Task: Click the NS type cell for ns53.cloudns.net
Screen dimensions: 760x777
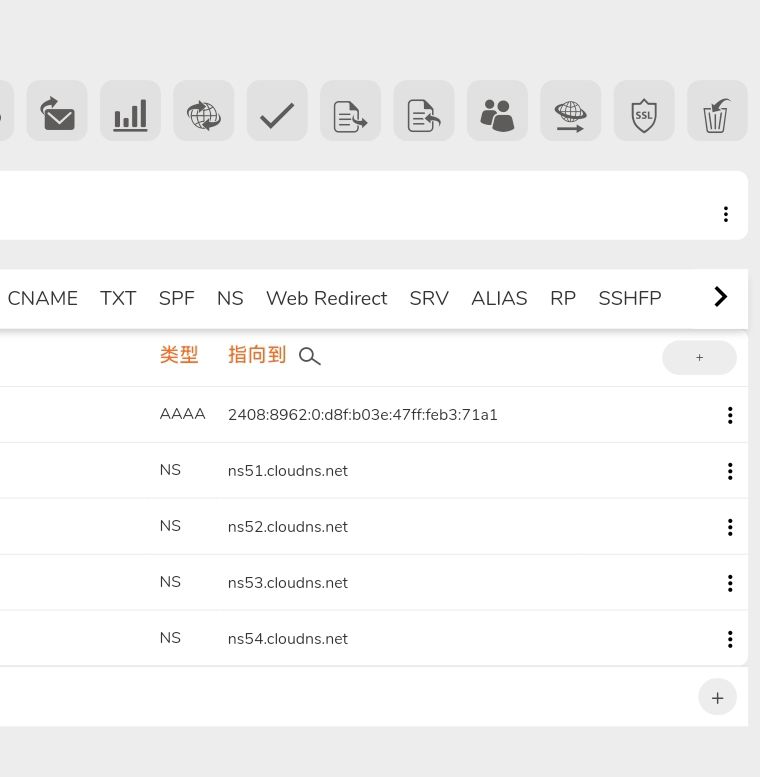Action: tap(170, 582)
